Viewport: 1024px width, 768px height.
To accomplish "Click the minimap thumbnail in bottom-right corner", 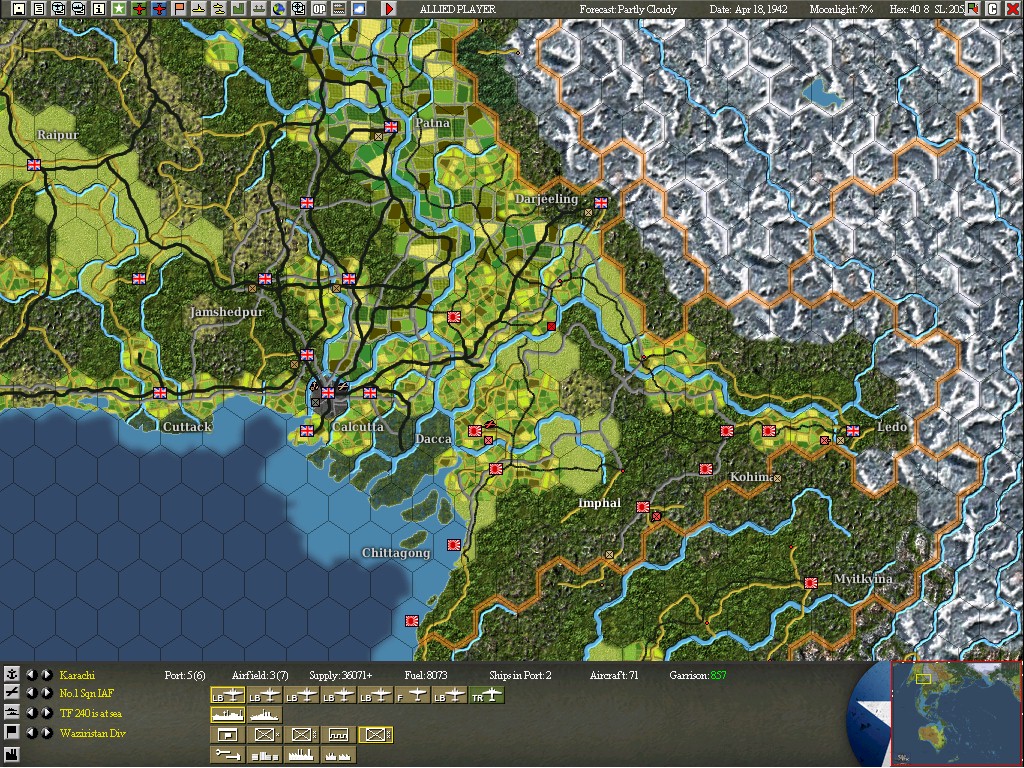I will click(x=955, y=713).
